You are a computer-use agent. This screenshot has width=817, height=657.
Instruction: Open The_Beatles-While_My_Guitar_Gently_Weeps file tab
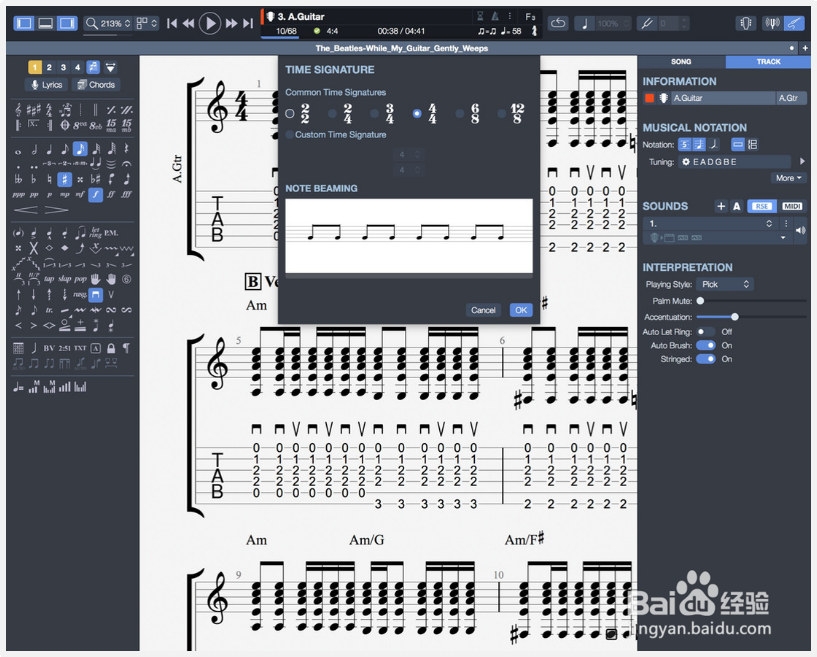(x=401, y=48)
